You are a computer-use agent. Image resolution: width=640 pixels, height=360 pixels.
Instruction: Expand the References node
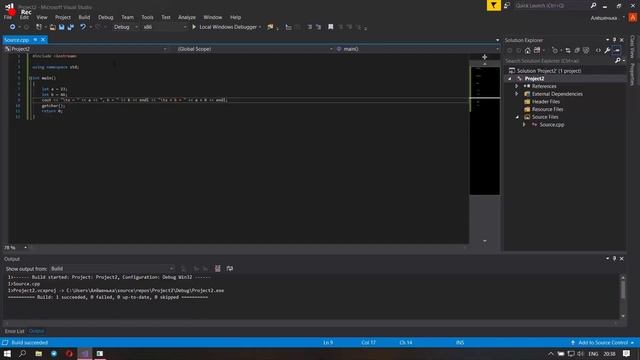tap(517, 87)
